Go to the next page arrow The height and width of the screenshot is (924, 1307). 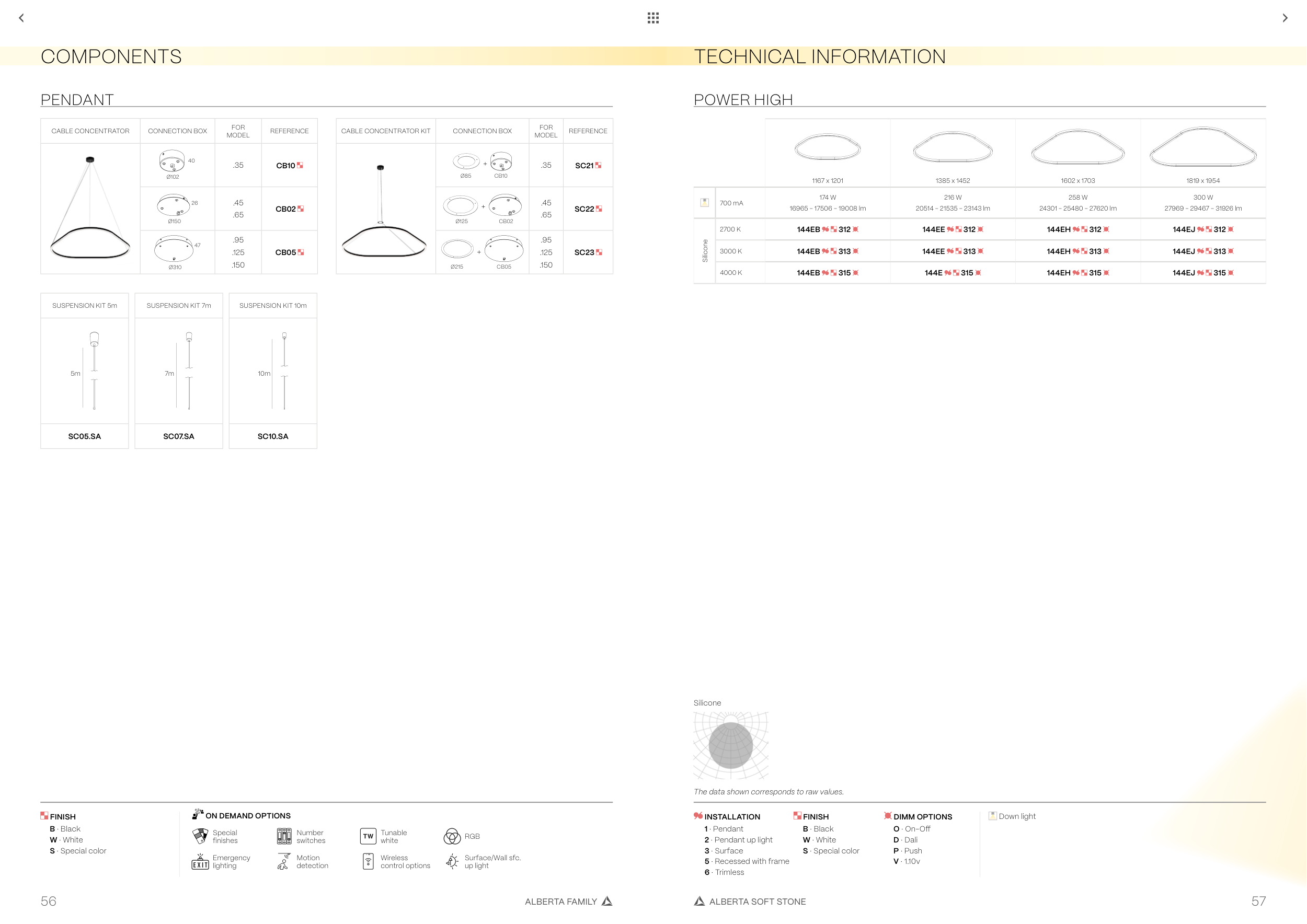pos(1285,18)
